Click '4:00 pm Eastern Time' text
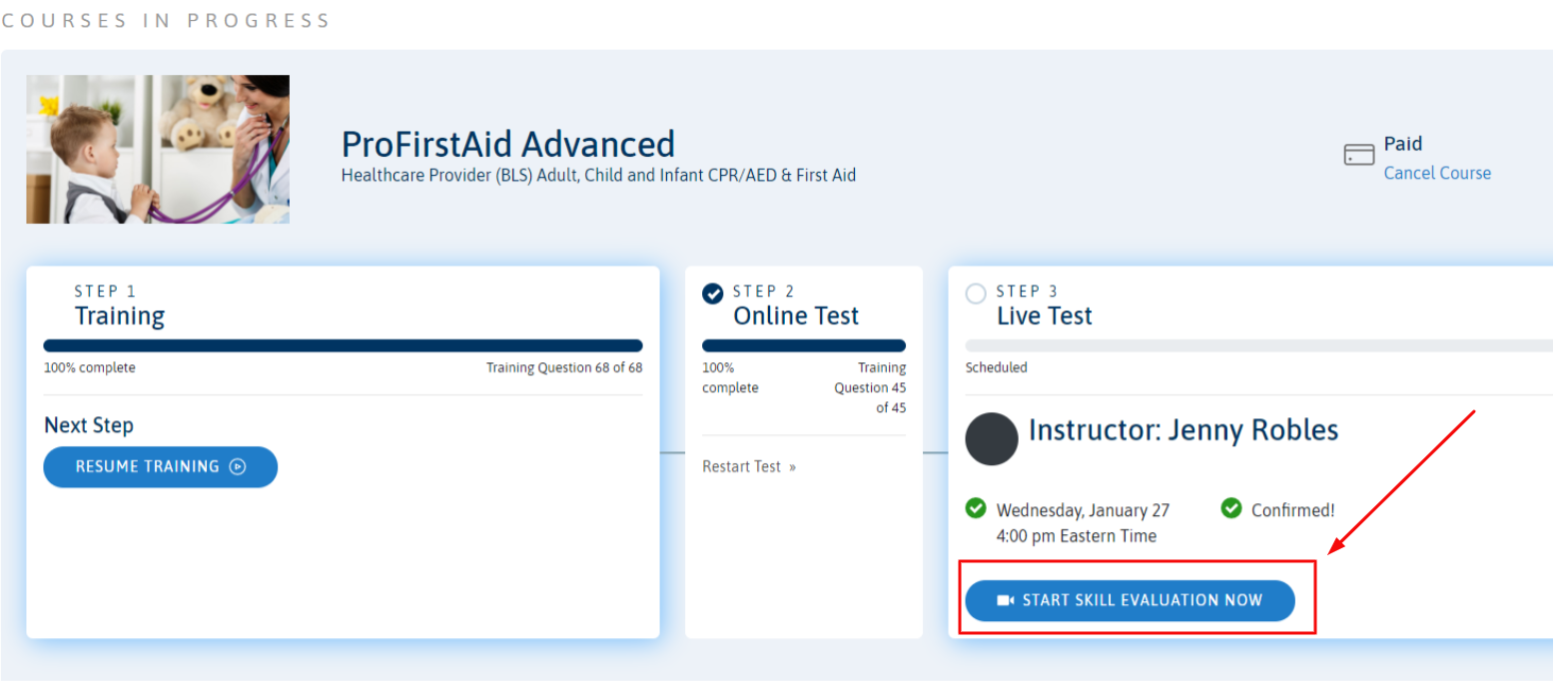This screenshot has height=692, width=1568. click(x=1077, y=536)
